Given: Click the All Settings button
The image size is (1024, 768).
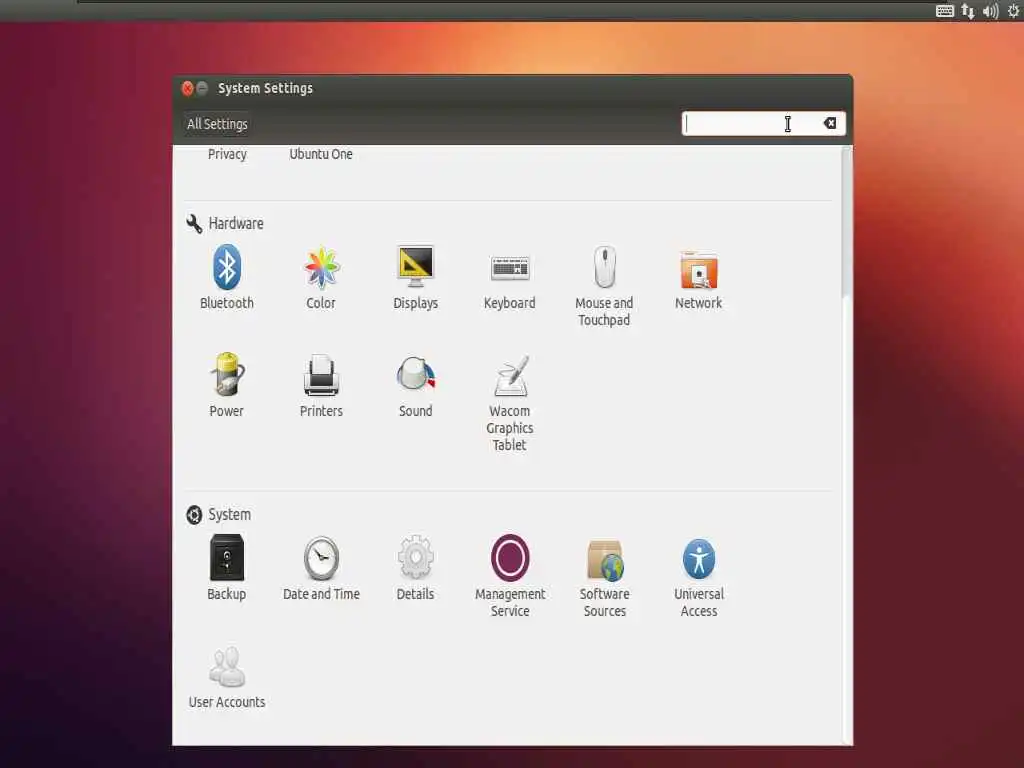Looking at the screenshot, I should point(217,124).
